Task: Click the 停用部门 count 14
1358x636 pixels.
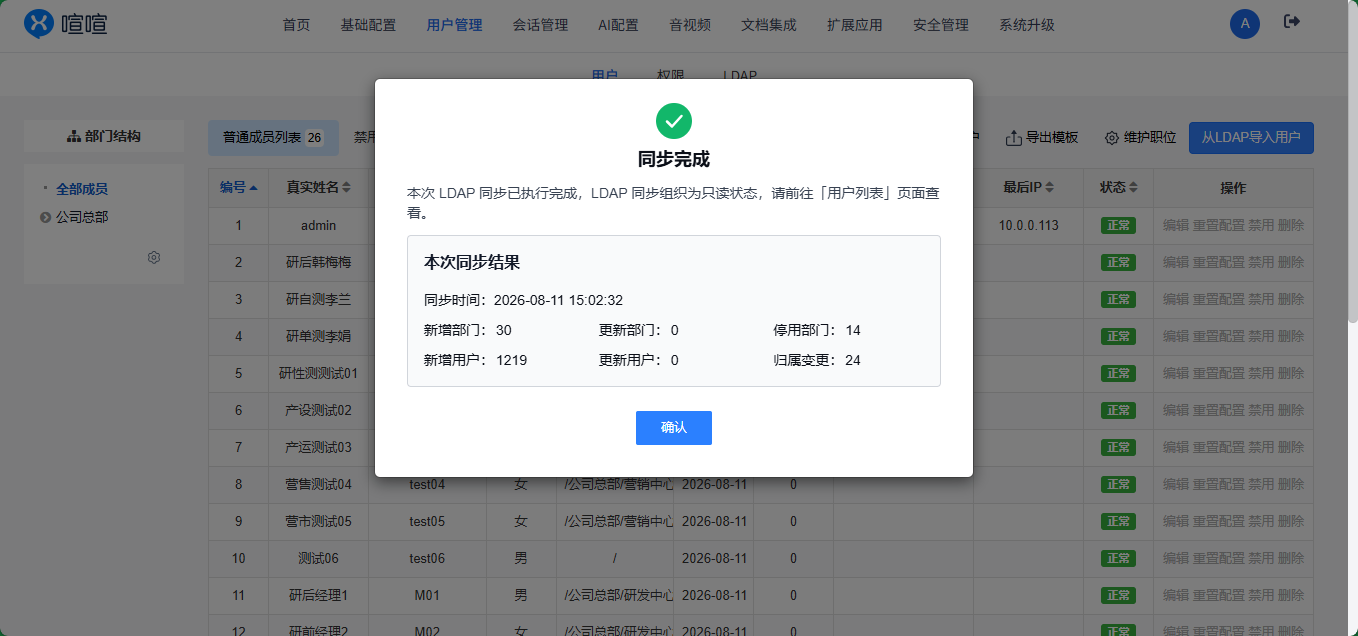Action: pos(853,330)
